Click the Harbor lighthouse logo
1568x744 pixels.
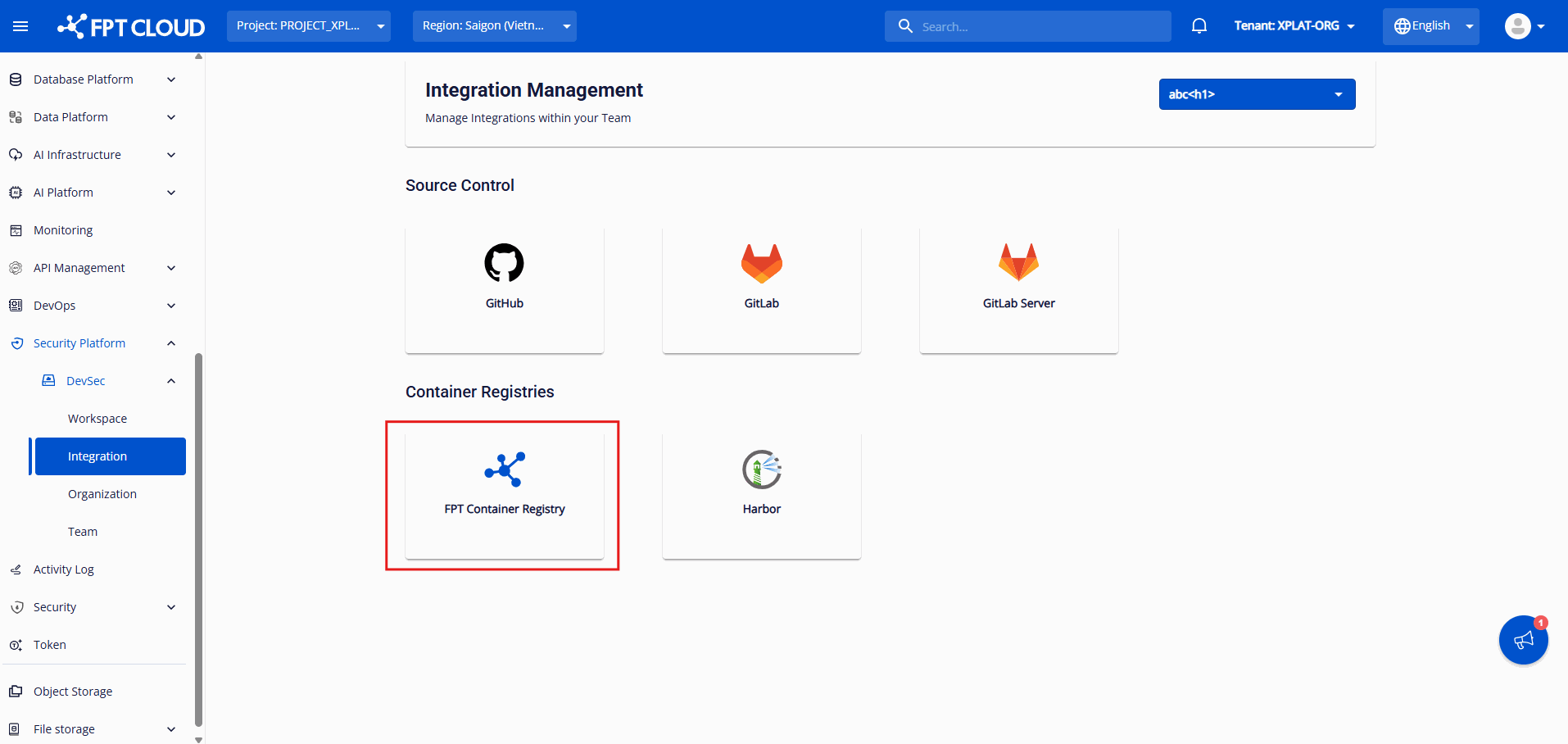(762, 470)
